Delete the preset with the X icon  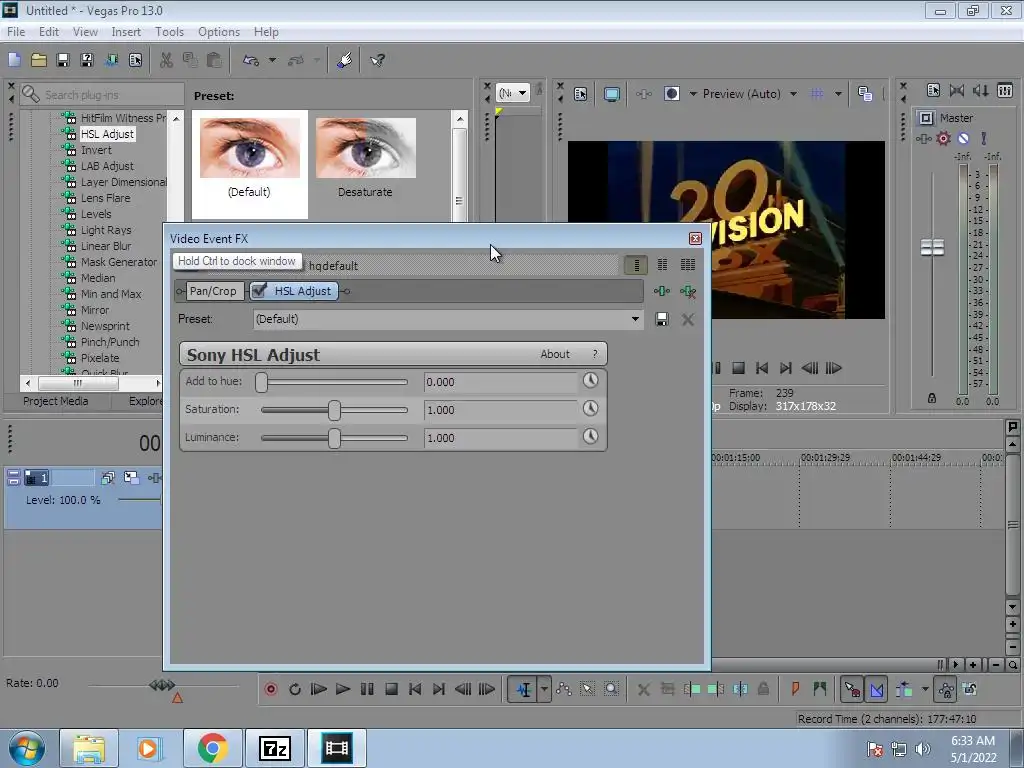688,319
